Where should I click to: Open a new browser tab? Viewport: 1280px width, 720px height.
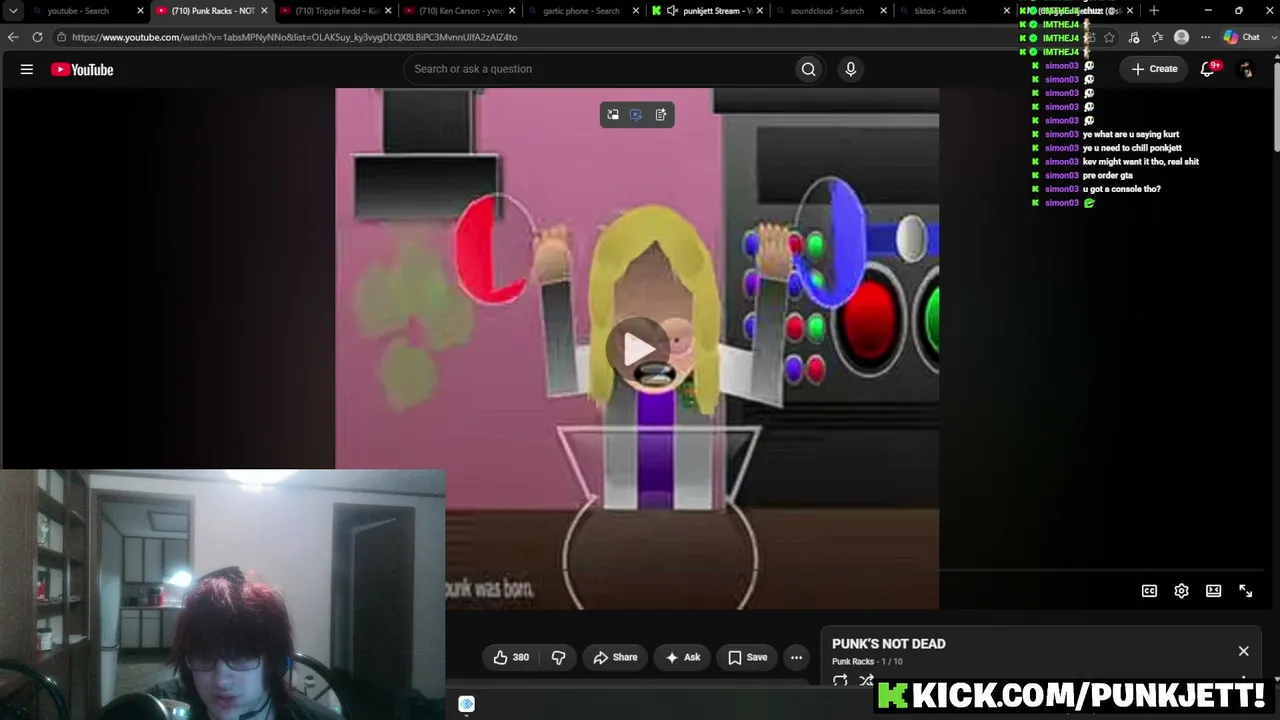pyautogui.click(x=1154, y=11)
